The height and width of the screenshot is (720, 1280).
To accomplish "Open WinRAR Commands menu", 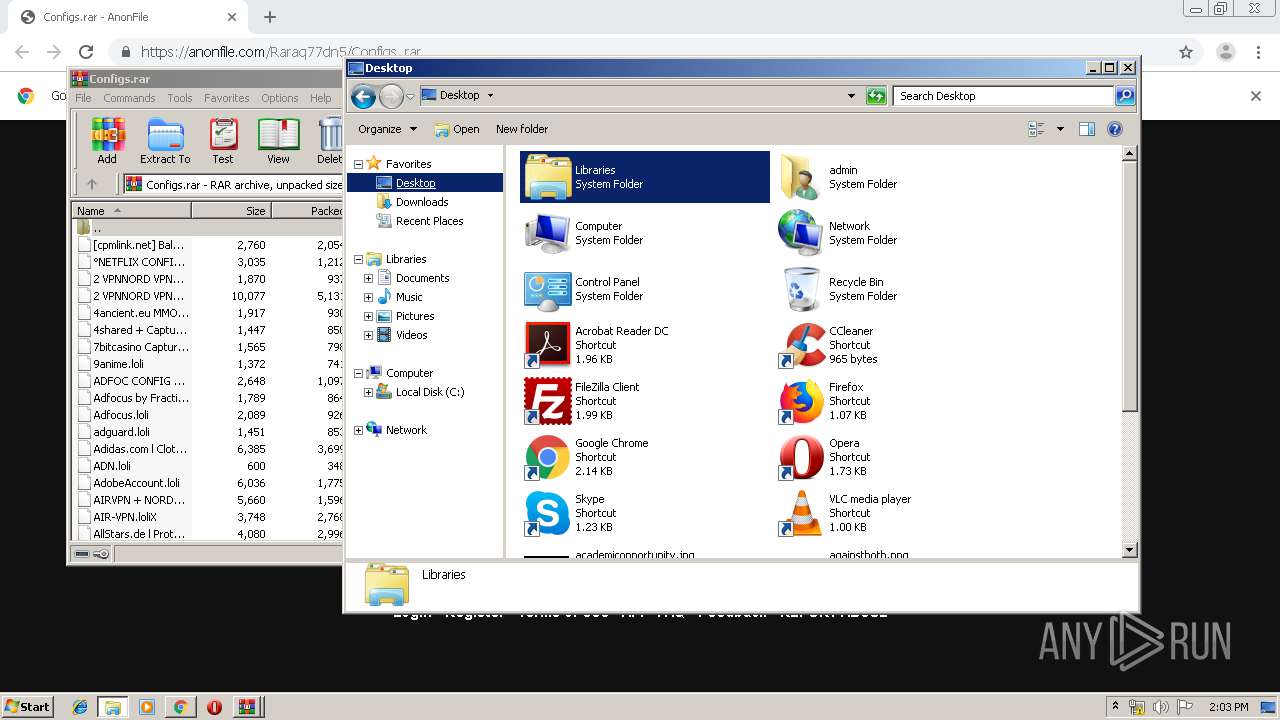I will tap(129, 98).
